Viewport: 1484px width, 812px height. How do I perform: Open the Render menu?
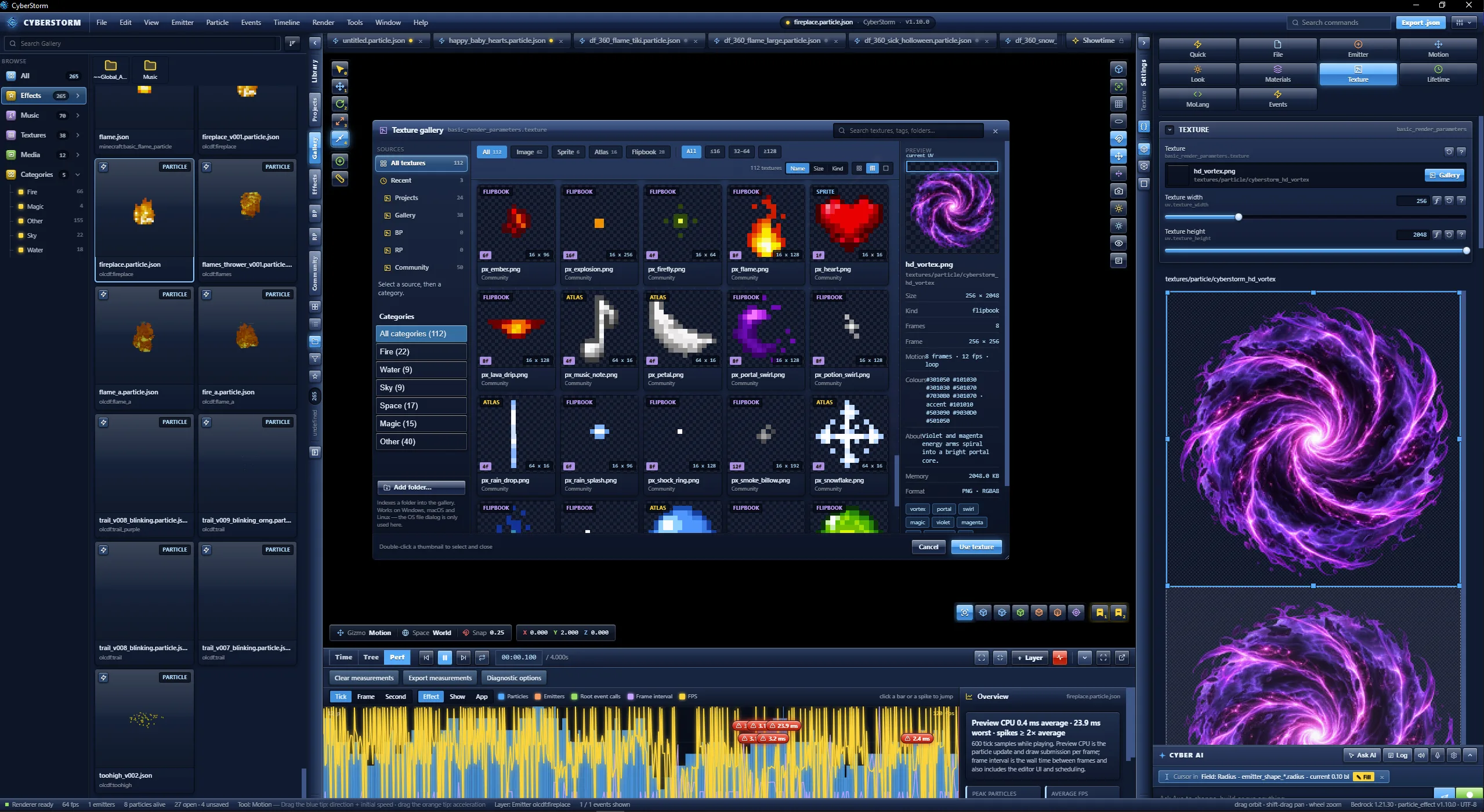point(323,23)
